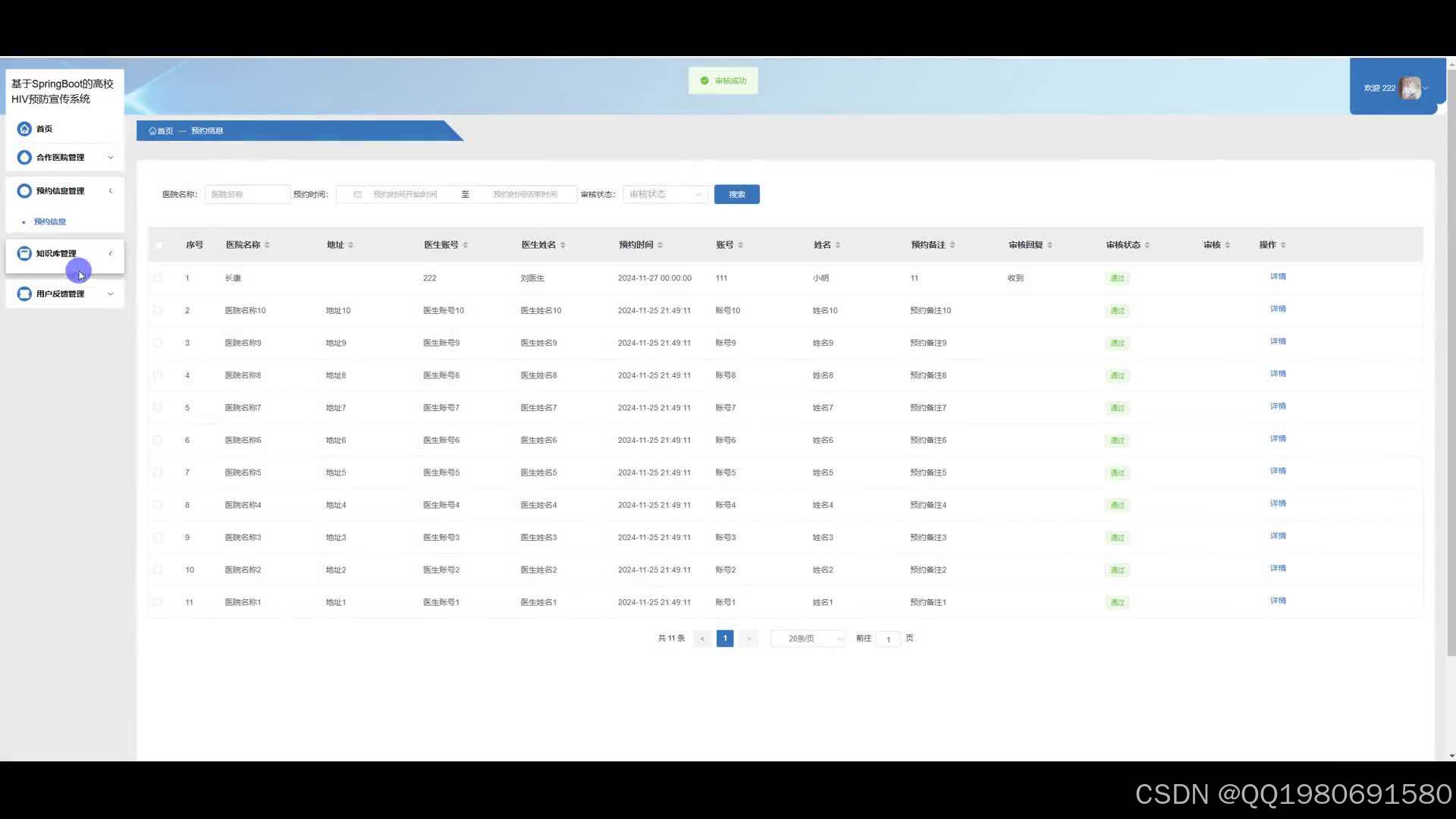Screen dimensions: 1456x819
Task: Sort by 预约时间 column sort icon
Action: coord(660,245)
